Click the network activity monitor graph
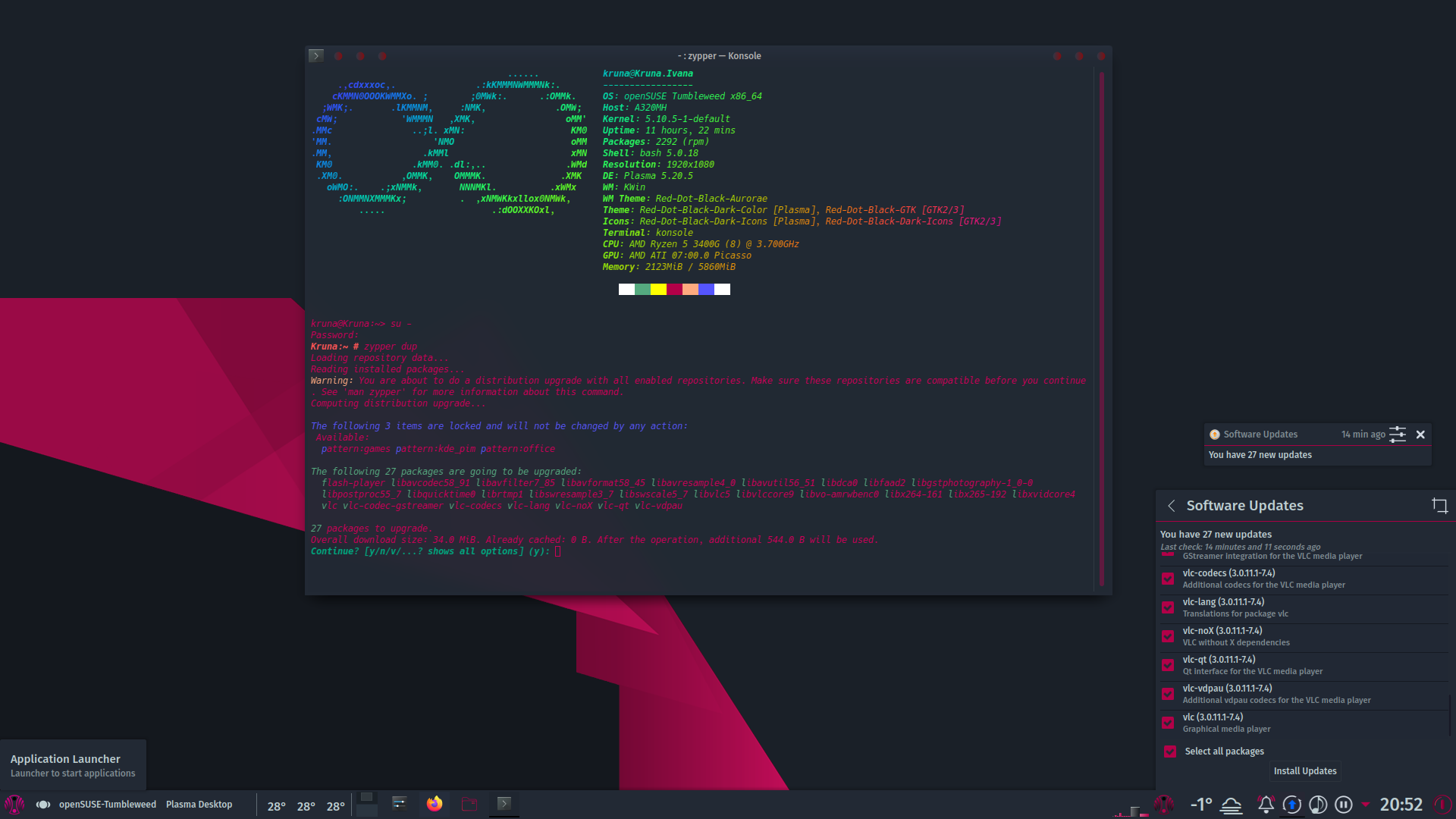 [x=1131, y=810]
